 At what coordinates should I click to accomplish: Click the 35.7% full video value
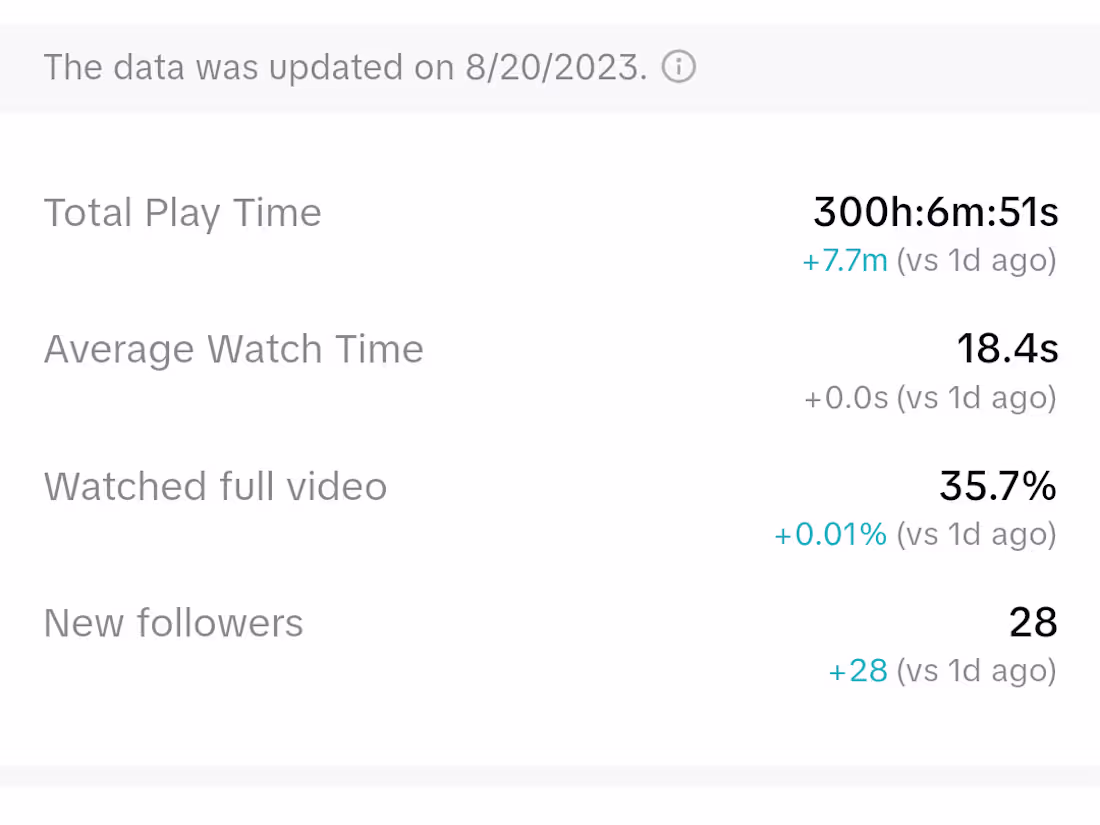coord(998,486)
